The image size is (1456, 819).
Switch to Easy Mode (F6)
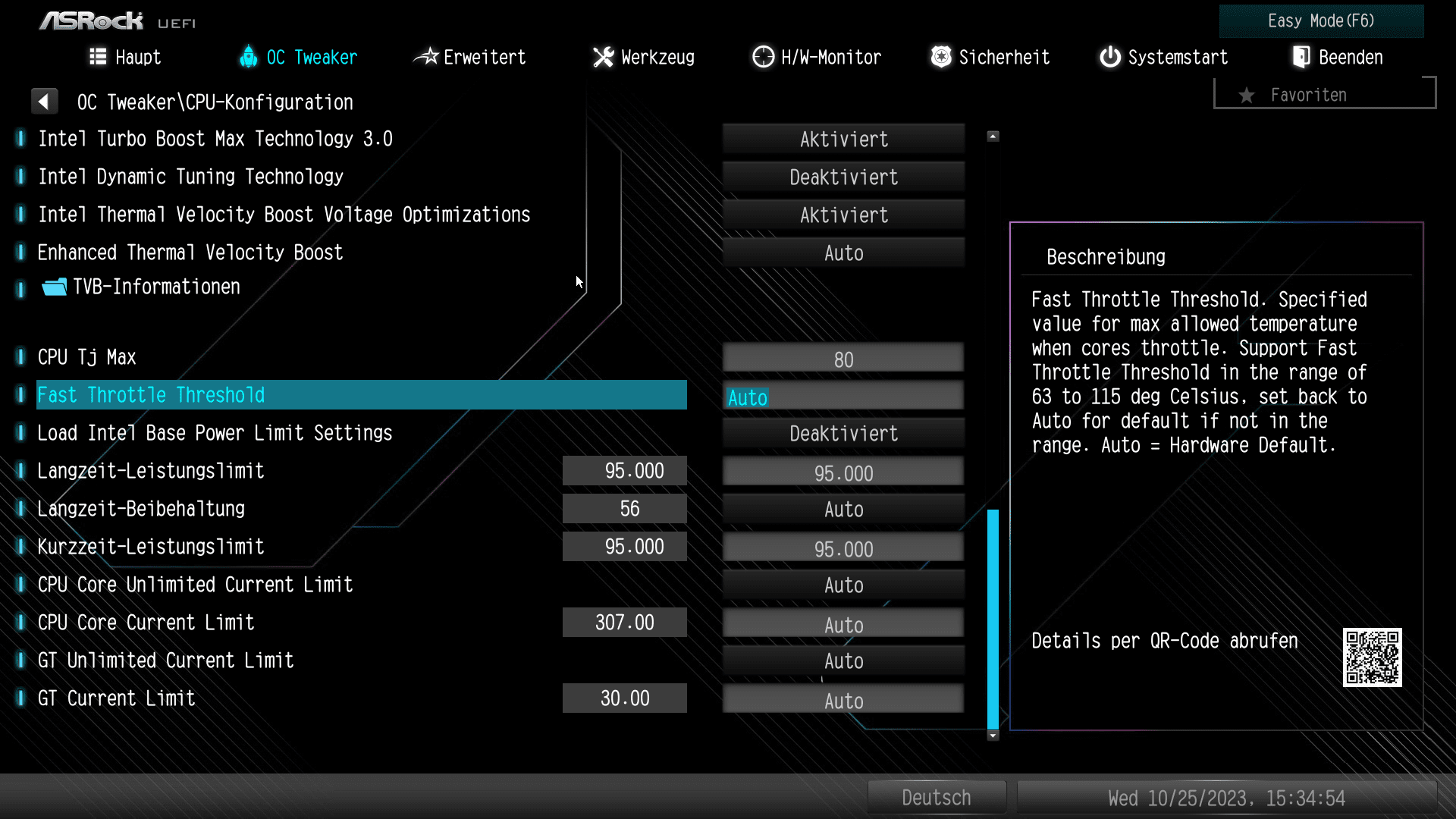click(1321, 21)
